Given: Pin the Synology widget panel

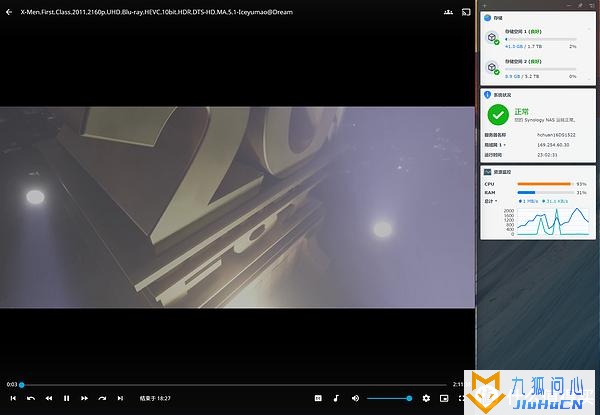Looking at the screenshot, I should (580, 5).
